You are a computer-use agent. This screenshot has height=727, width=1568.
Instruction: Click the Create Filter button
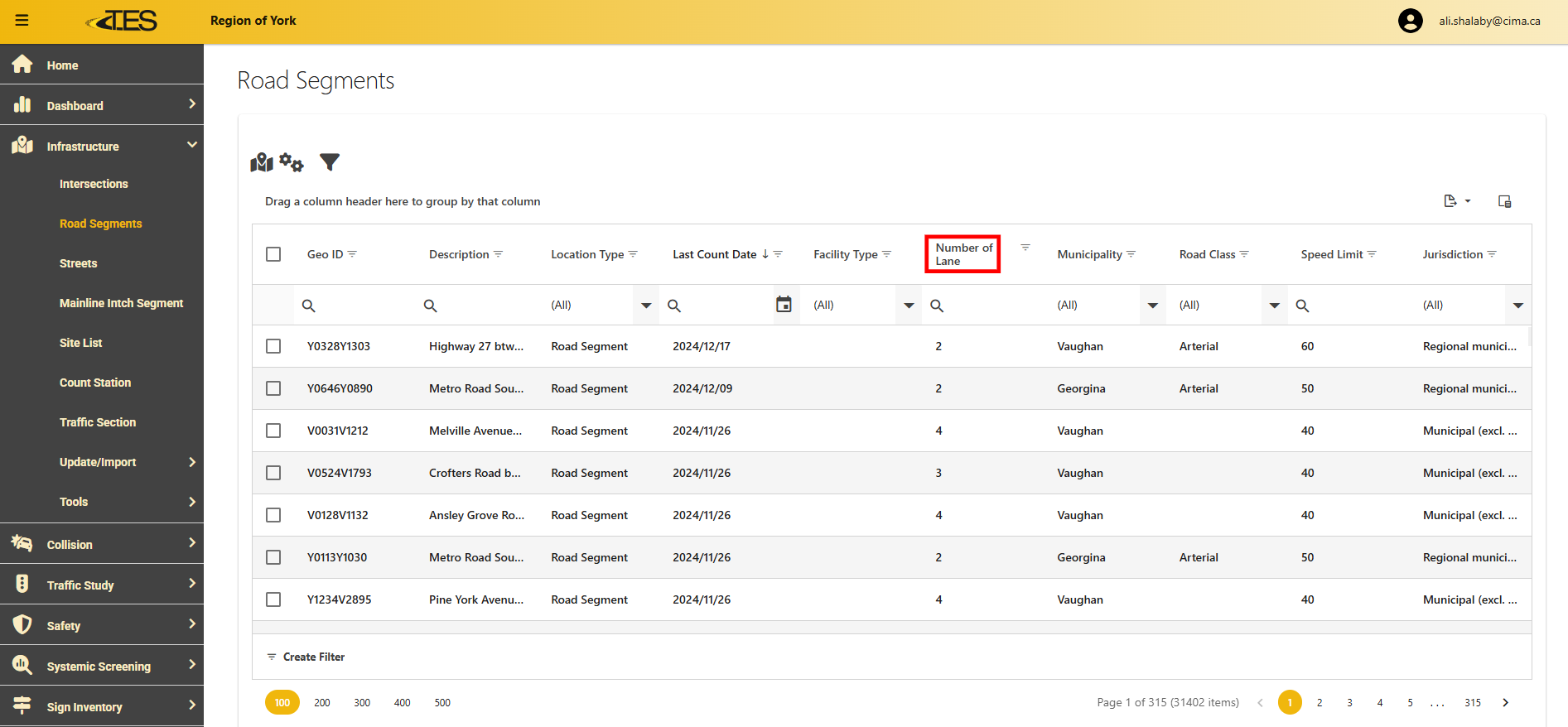pos(306,657)
